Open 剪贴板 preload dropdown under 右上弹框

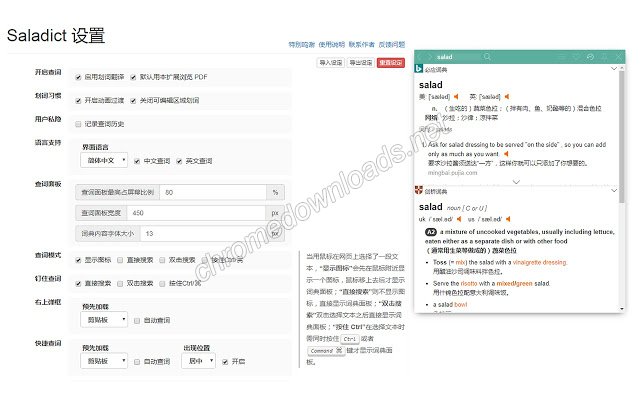(x=104, y=320)
